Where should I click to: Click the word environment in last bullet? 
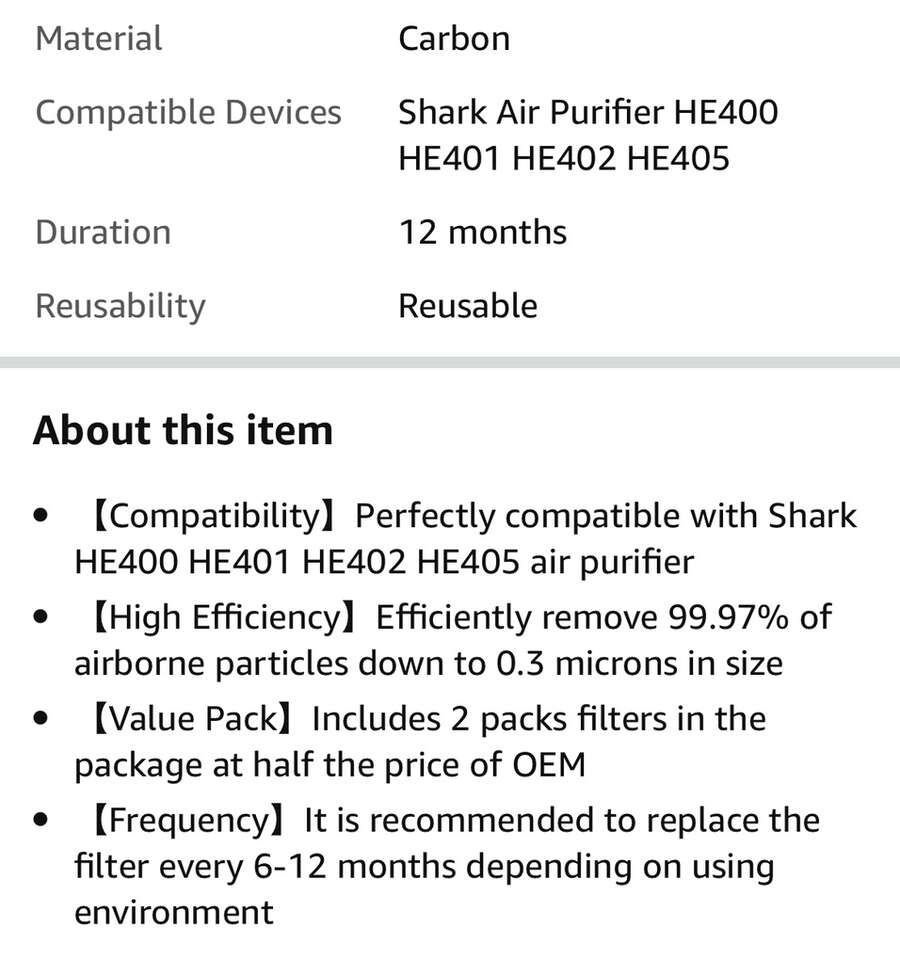tap(173, 912)
